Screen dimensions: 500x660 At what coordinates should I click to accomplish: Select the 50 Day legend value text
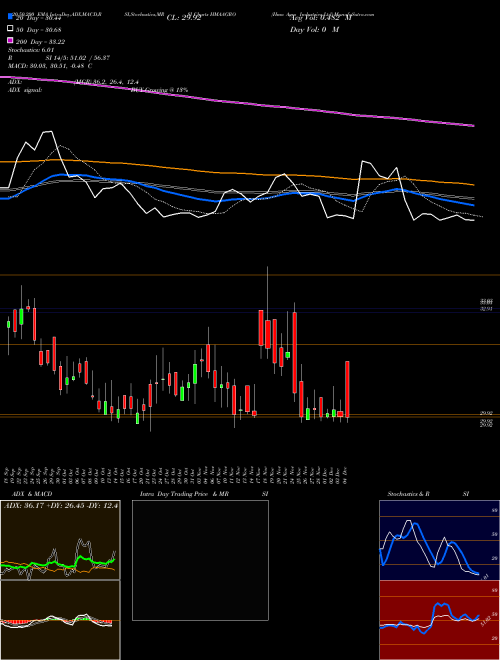38,29
